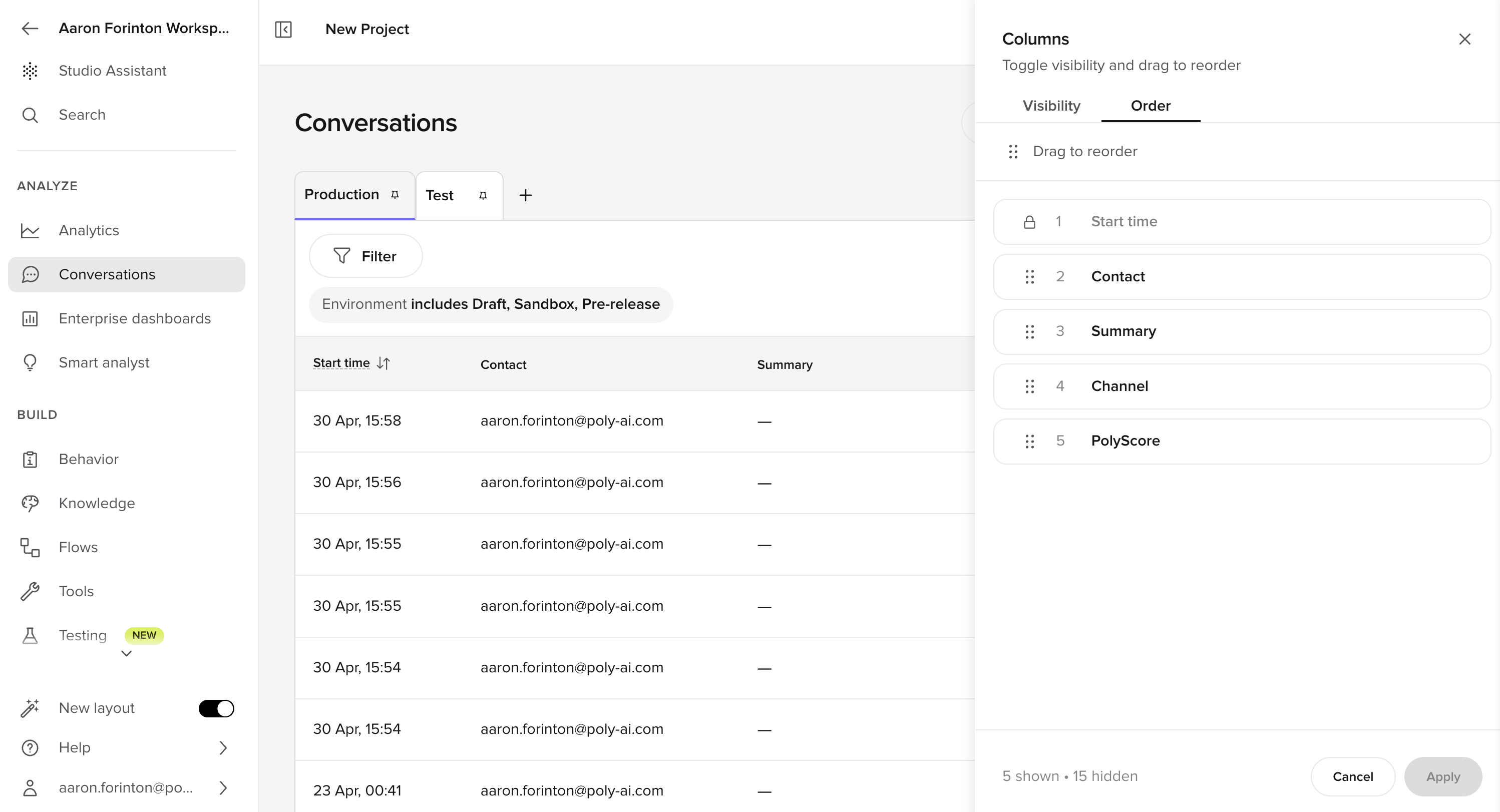Screen dimensions: 1500x812
Task: Click the Summary column order row
Action: tap(1242, 332)
